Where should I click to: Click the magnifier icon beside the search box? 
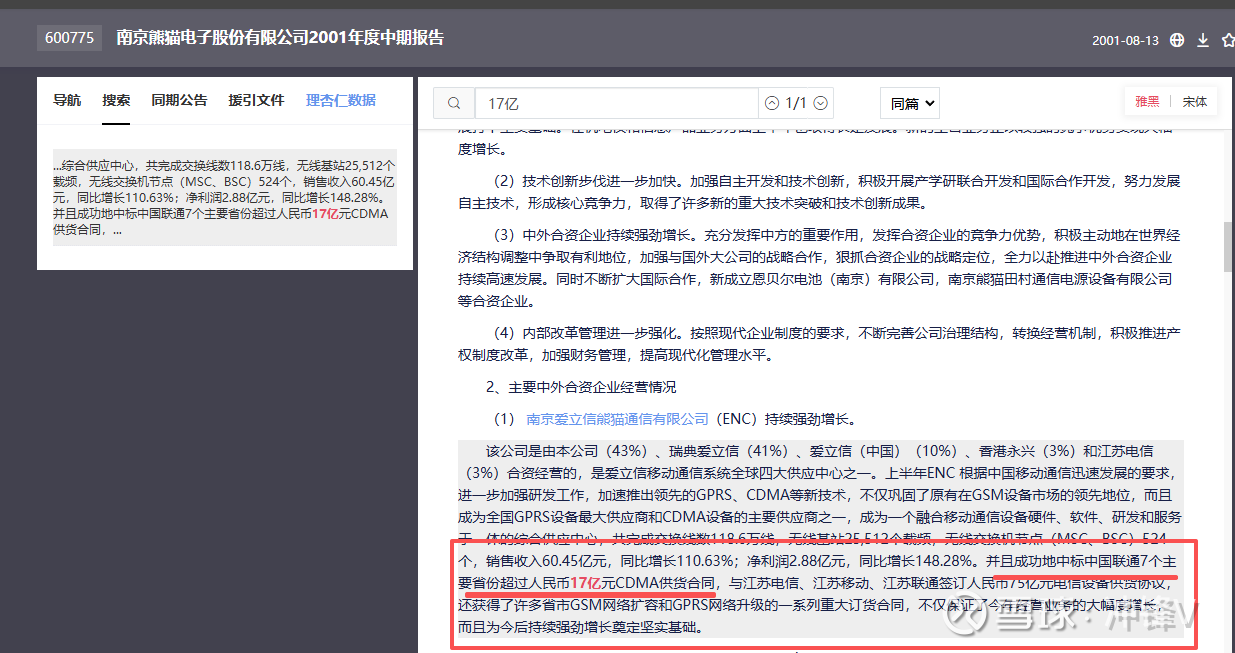(454, 103)
